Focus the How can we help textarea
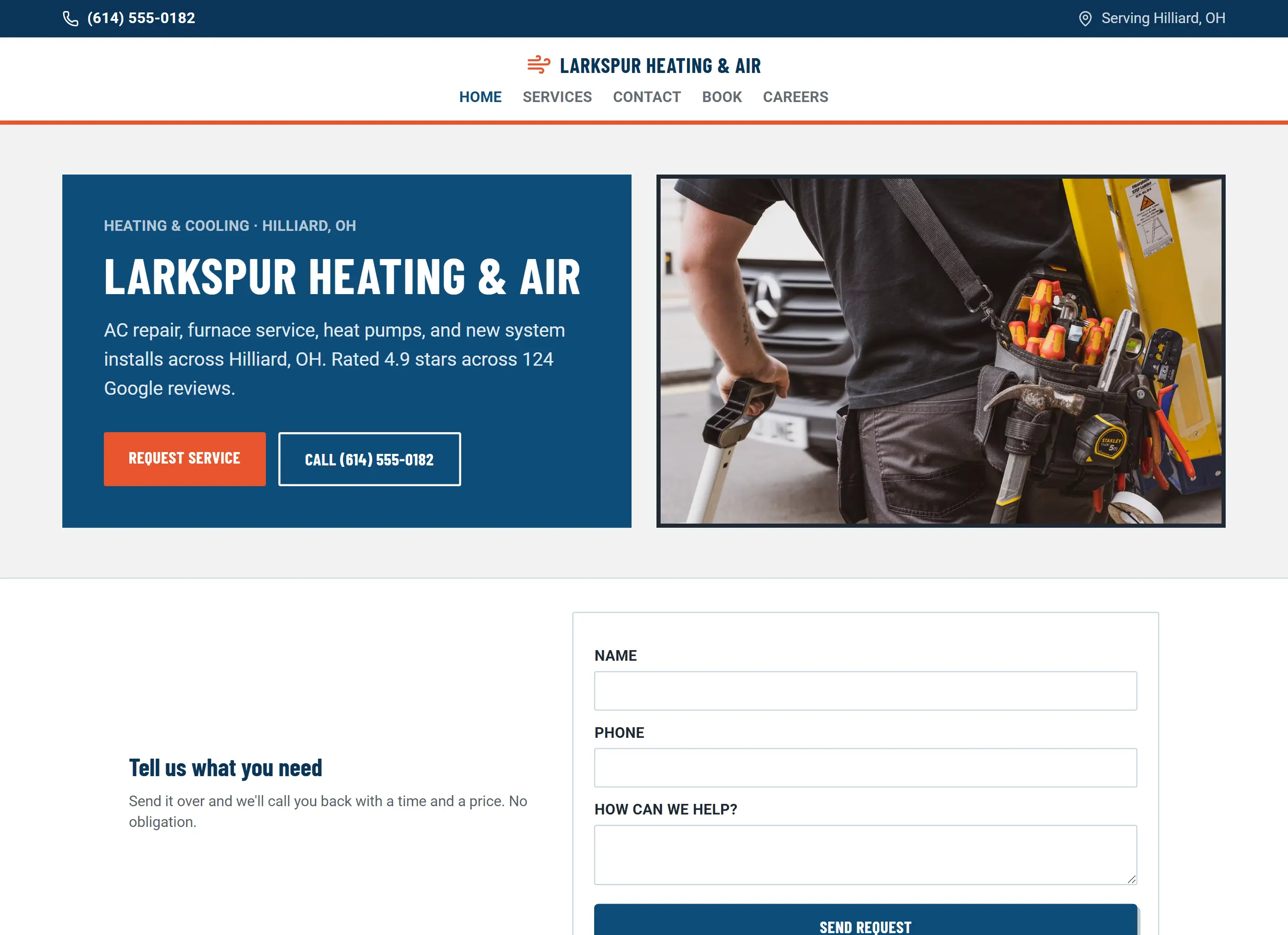 tap(866, 855)
